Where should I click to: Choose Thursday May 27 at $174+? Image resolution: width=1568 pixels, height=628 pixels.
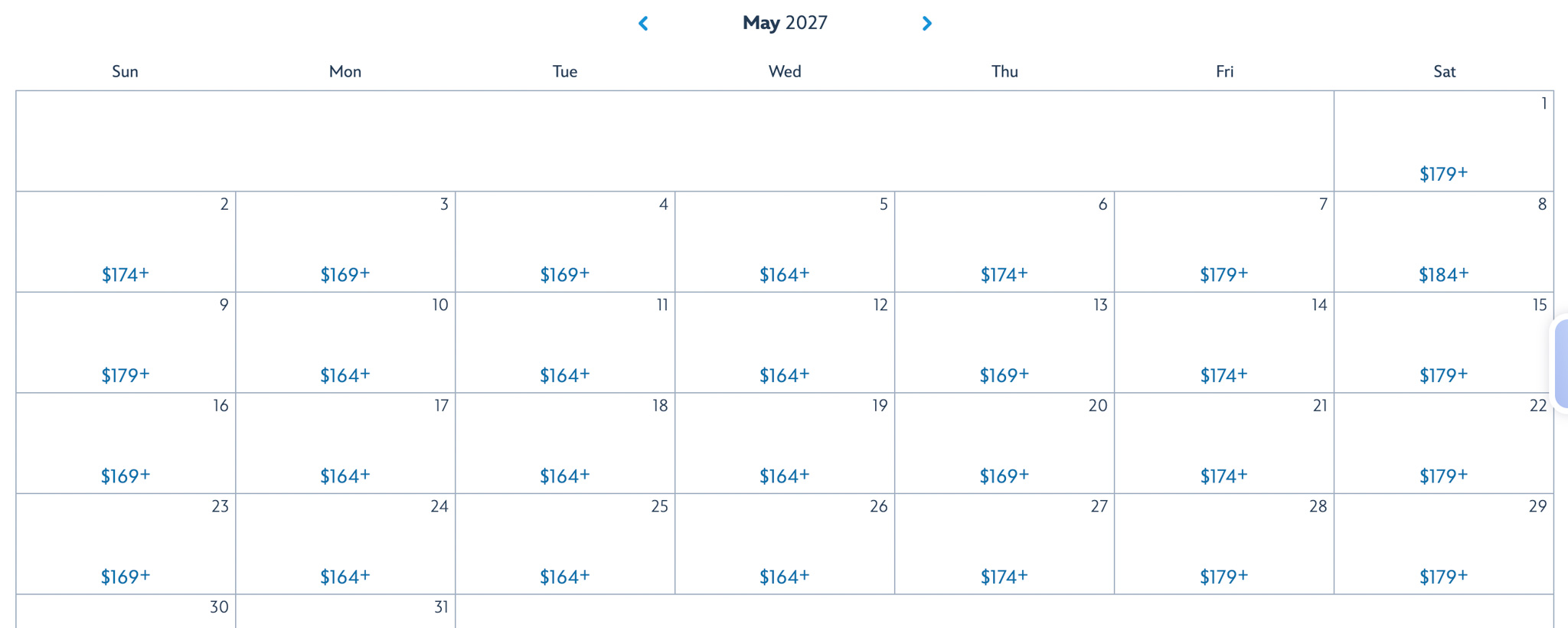pyautogui.click(x=1004, y=544)
